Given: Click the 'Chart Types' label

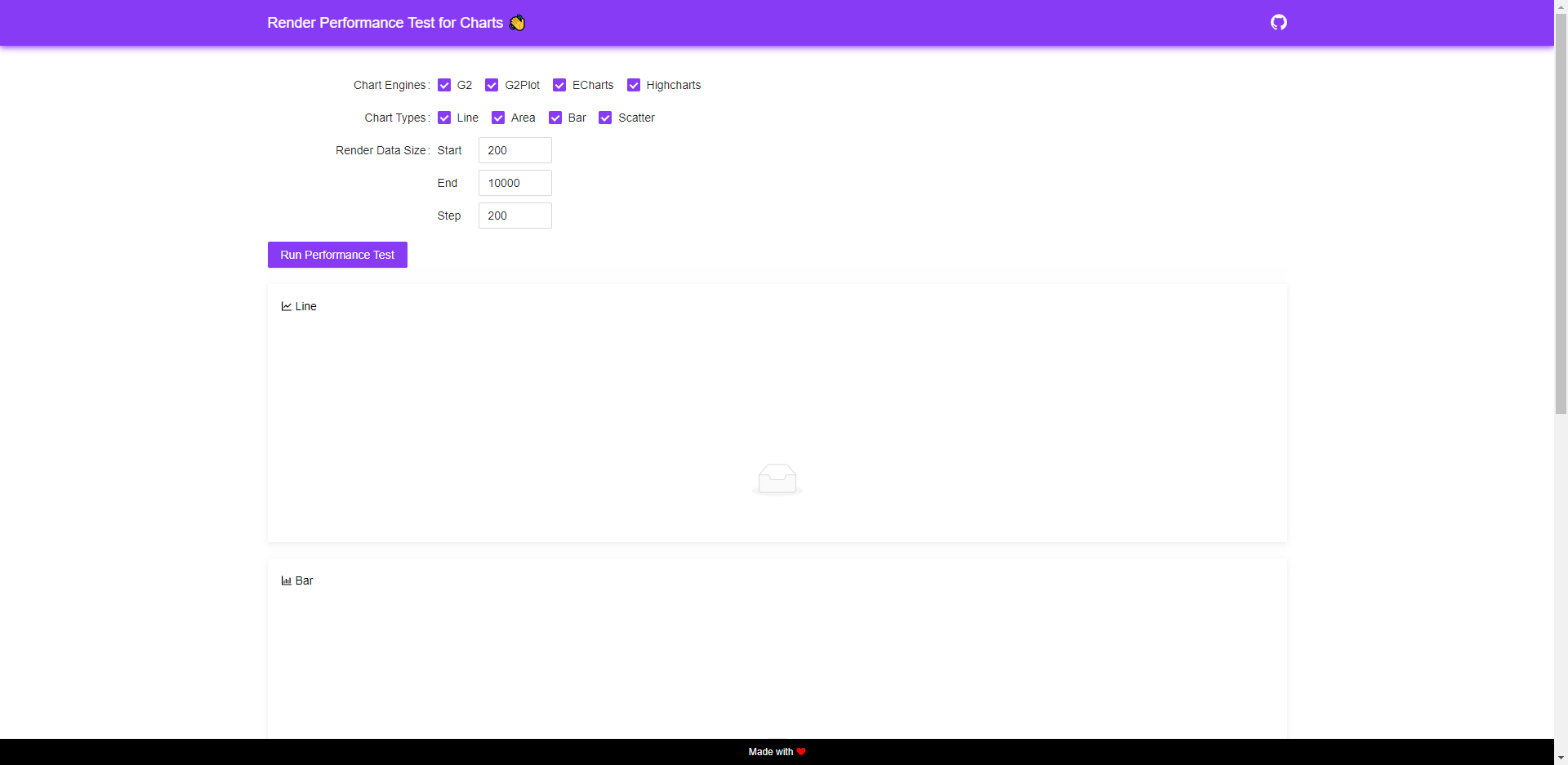Looking at the screenshot, I should [395, 118].
